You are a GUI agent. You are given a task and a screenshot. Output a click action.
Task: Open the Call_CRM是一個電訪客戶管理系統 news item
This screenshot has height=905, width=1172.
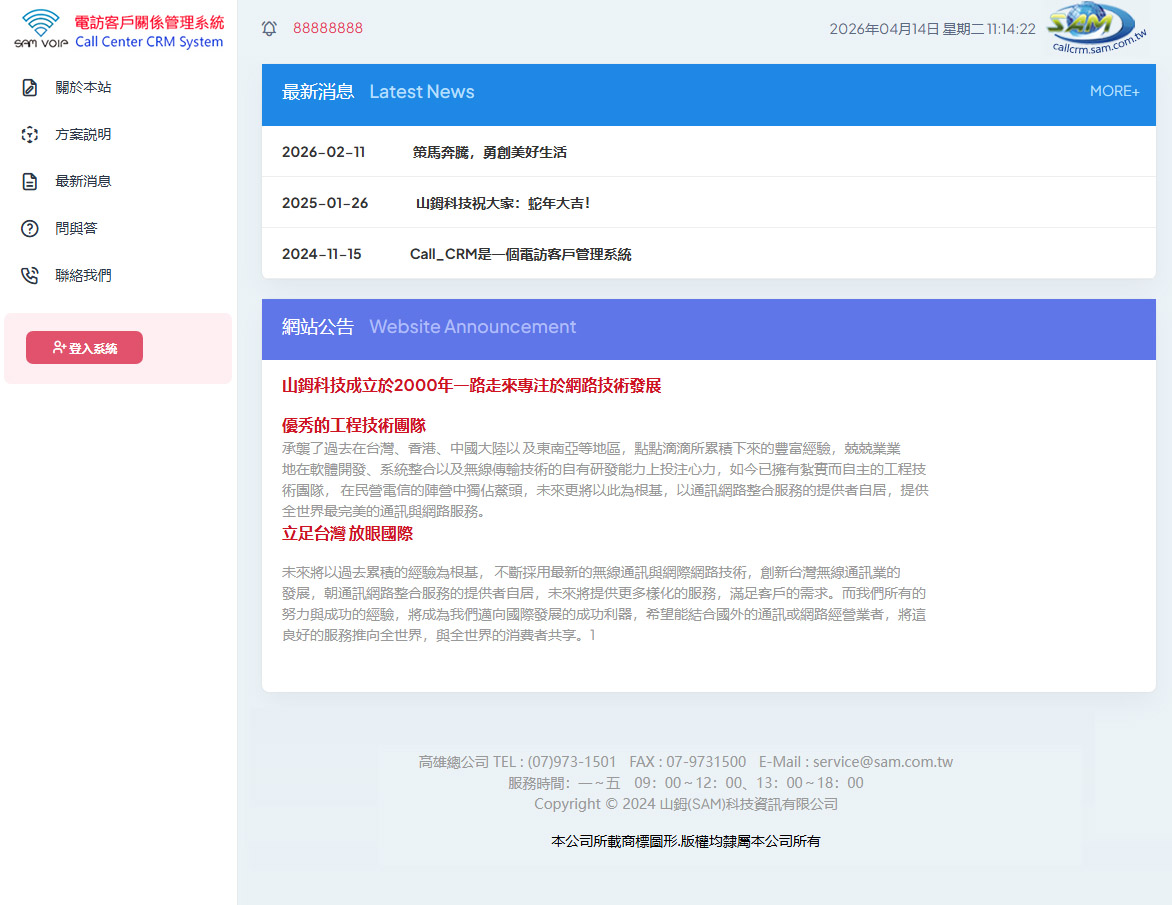pos(520,254)
